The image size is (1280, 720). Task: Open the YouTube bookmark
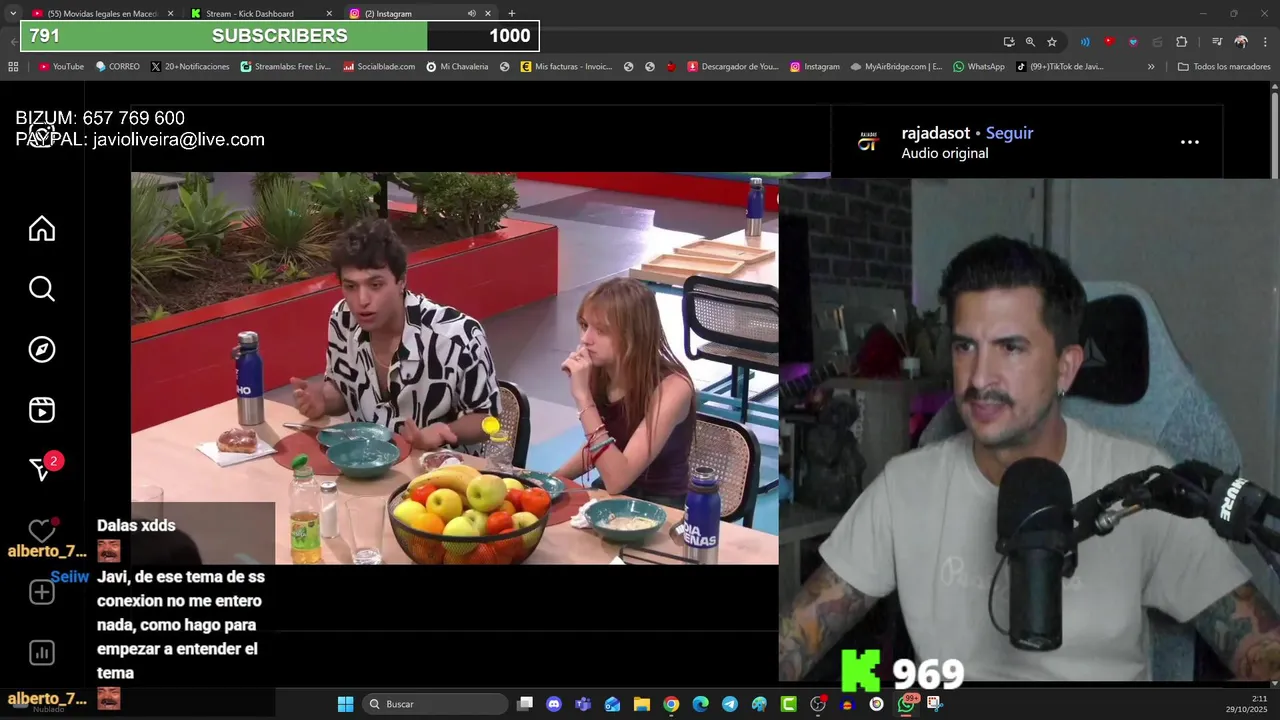coord(61,67)
